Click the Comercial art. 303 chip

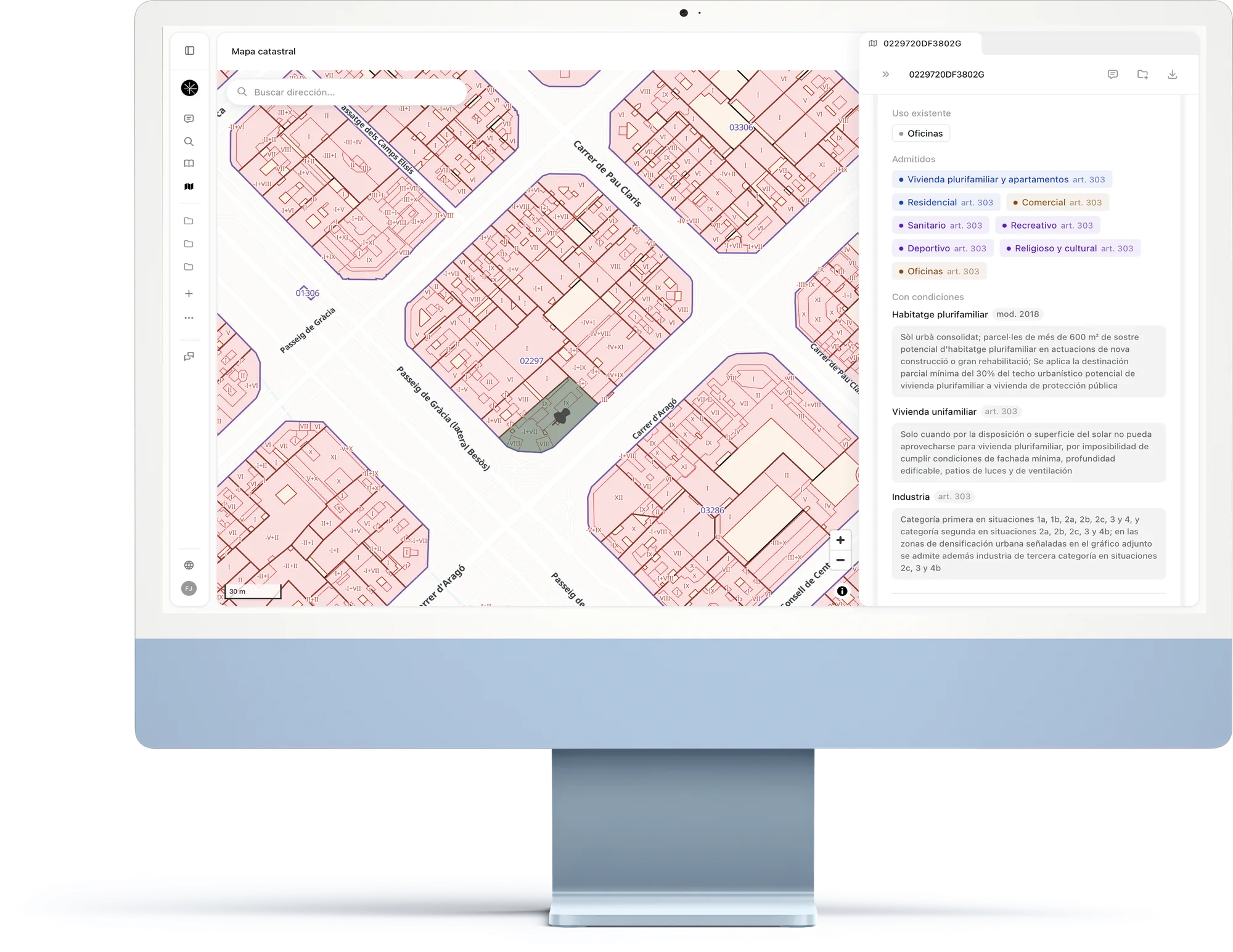point(1058,202)
